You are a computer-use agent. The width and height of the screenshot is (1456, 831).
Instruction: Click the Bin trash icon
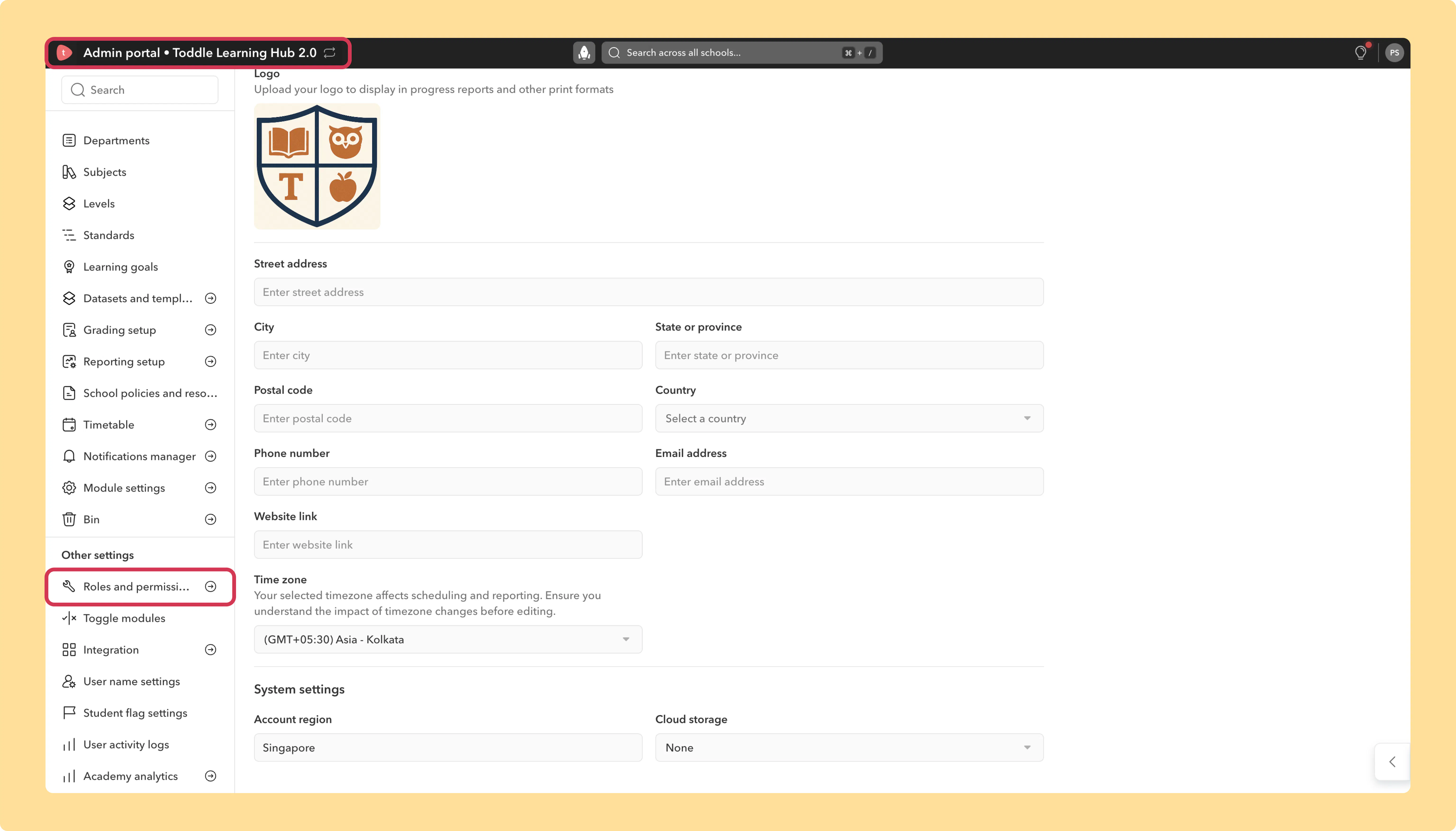69,519
